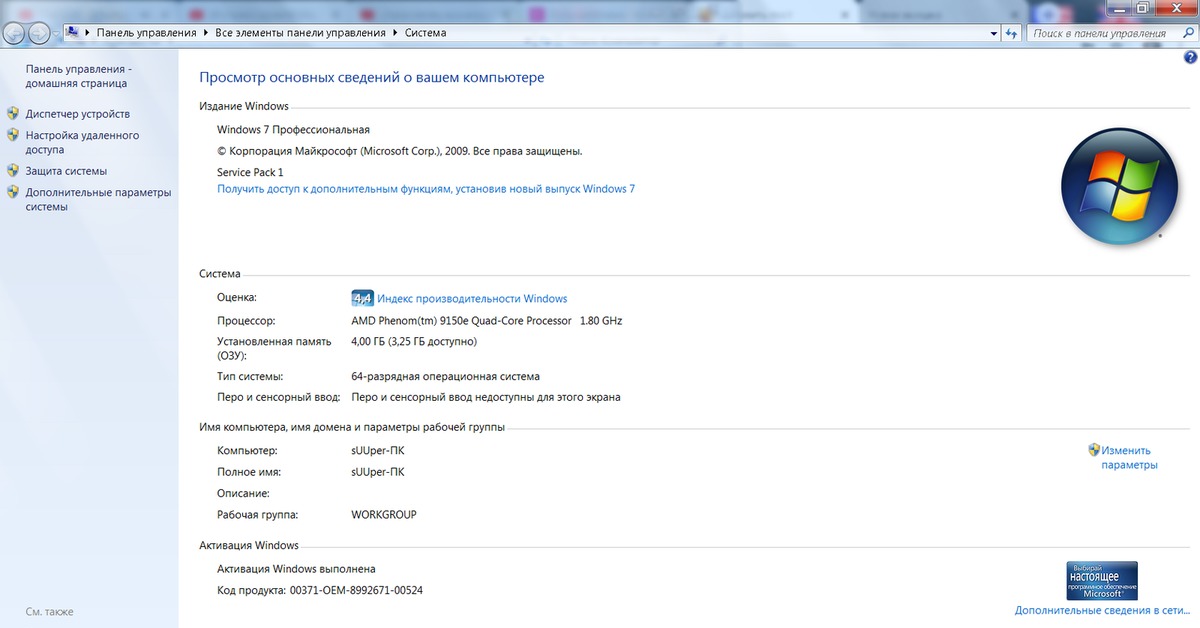This screenshot has width=1200, height=628.
Task: Click the sUUper-ПК value in the Компьютер row
Action: coord(378,450)
